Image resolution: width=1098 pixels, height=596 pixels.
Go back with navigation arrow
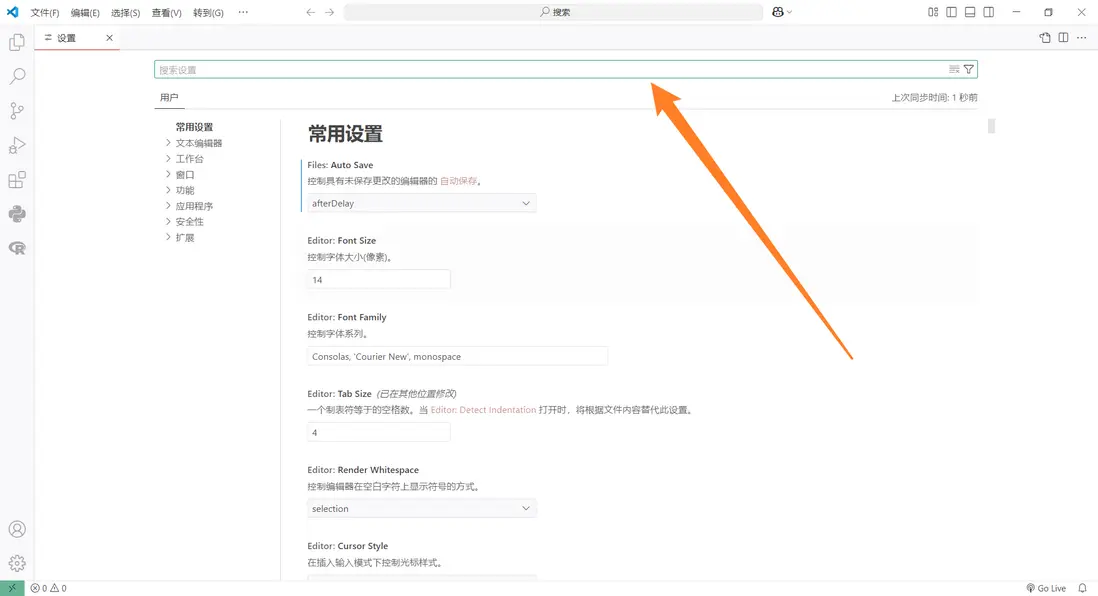tap(310, 12)
